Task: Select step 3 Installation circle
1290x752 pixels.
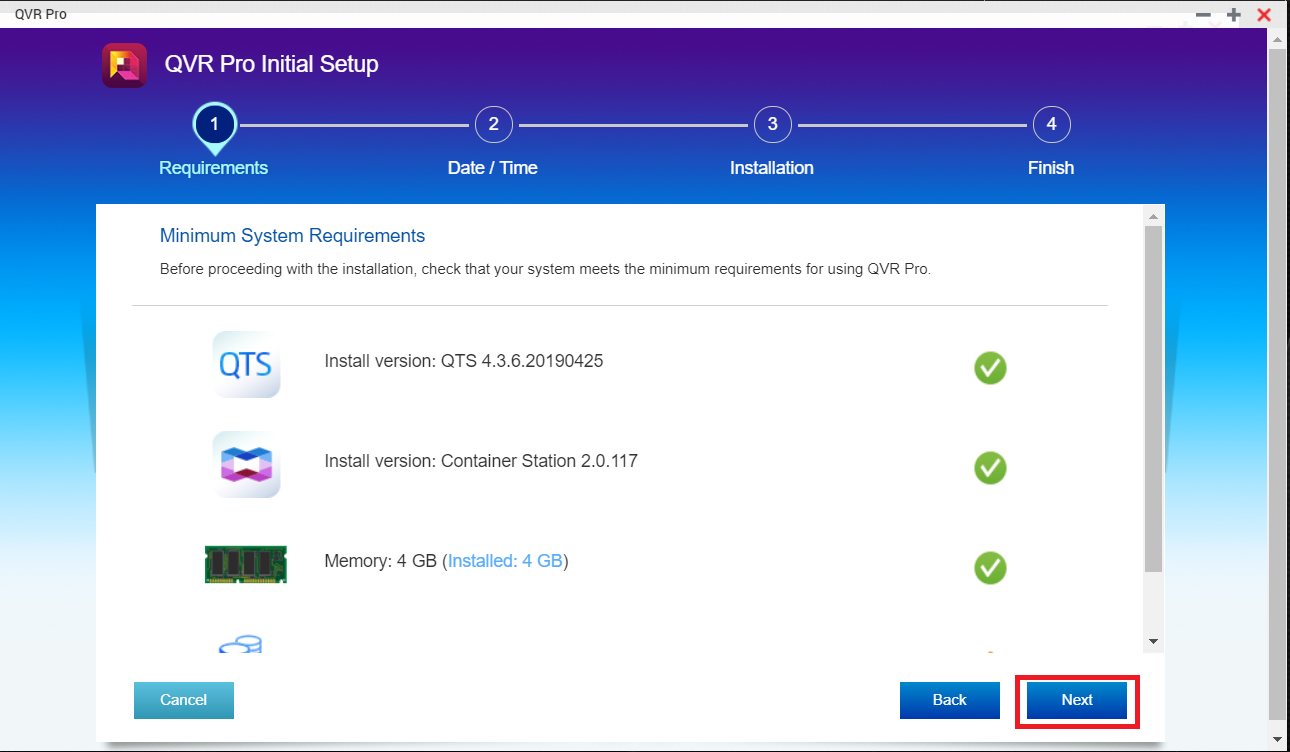Action: 772,125
